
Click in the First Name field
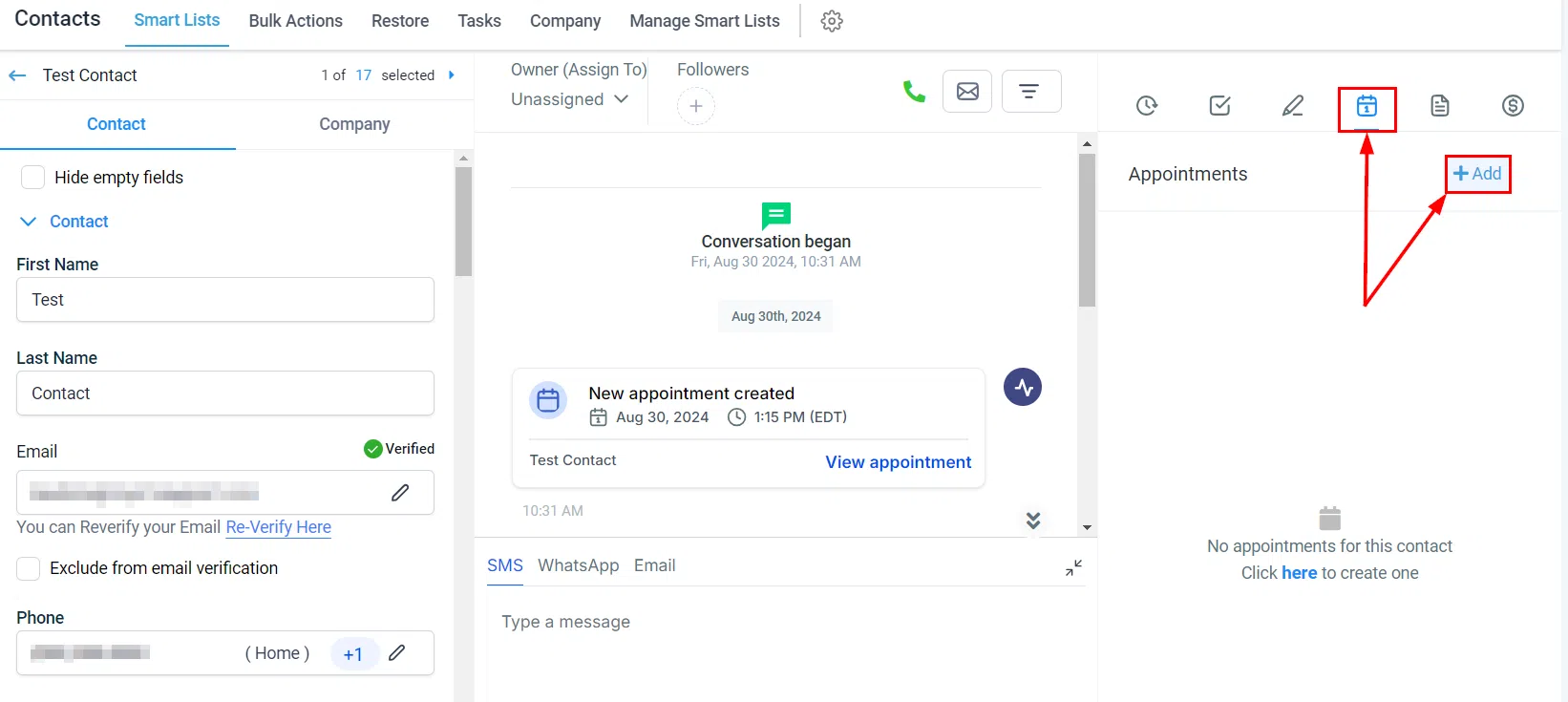pos(225,300)
